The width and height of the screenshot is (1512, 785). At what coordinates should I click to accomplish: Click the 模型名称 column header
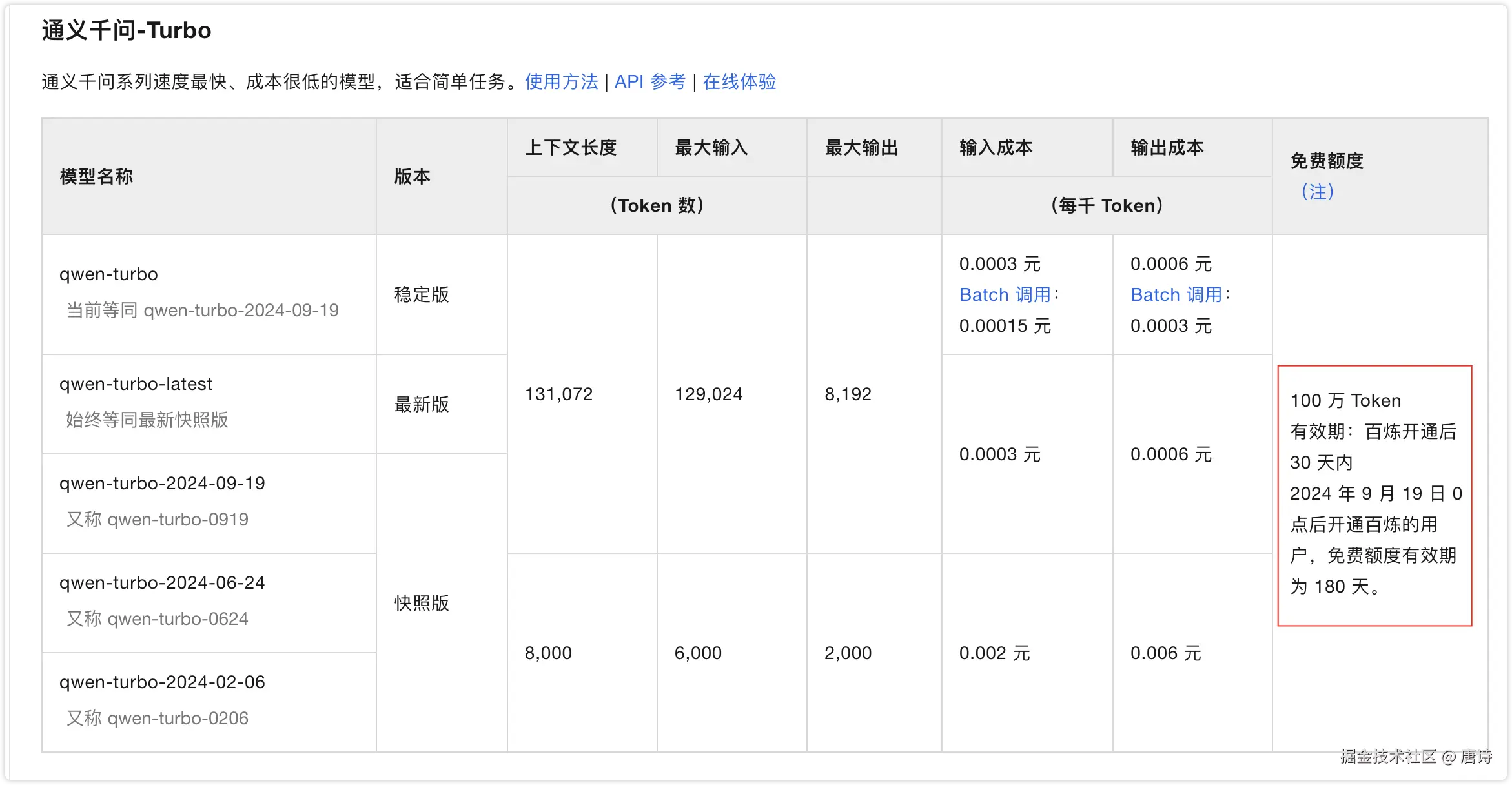click(x=96, y=176)
